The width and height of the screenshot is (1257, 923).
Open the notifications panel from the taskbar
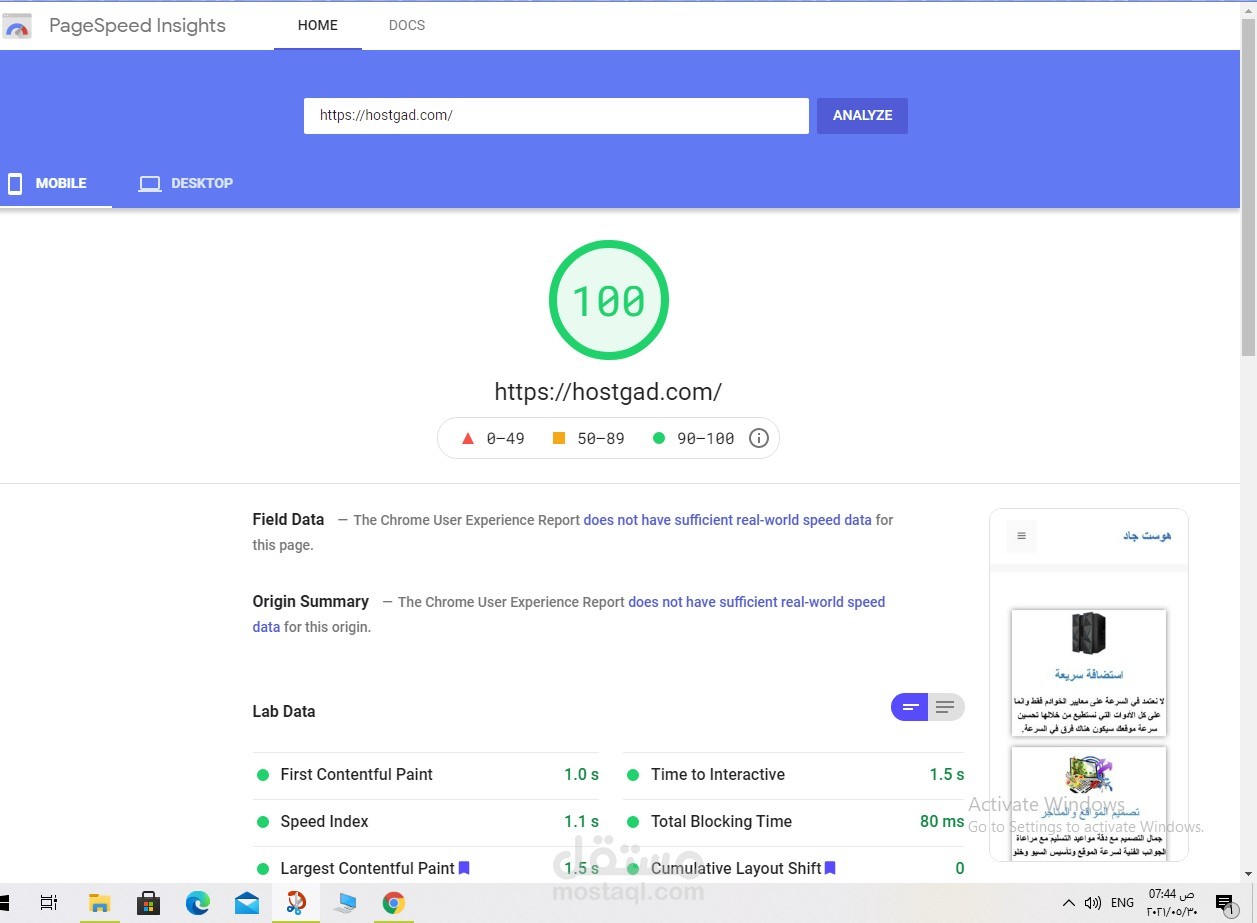pyautogui.click(x=1228, y=902)
